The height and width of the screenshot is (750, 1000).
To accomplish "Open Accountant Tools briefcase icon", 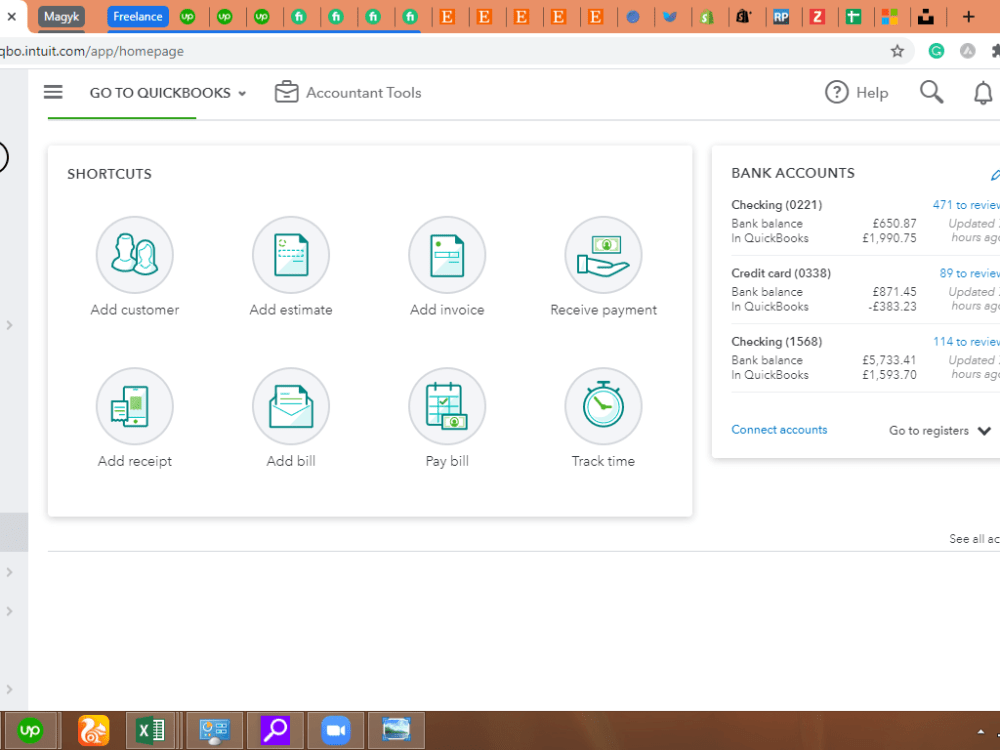I will [x=286, y=91].
